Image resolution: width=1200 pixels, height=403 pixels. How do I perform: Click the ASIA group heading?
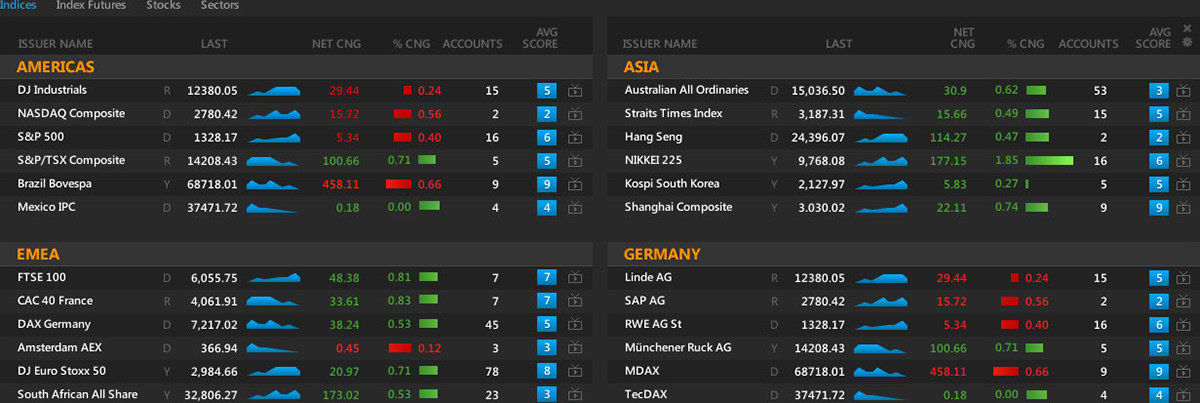click(x=641, y=67)
